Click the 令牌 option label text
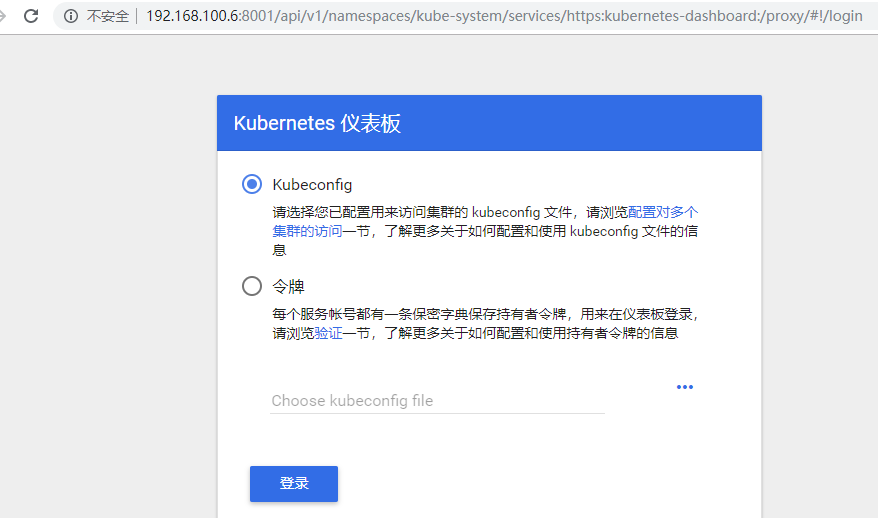 coord(288,287)
